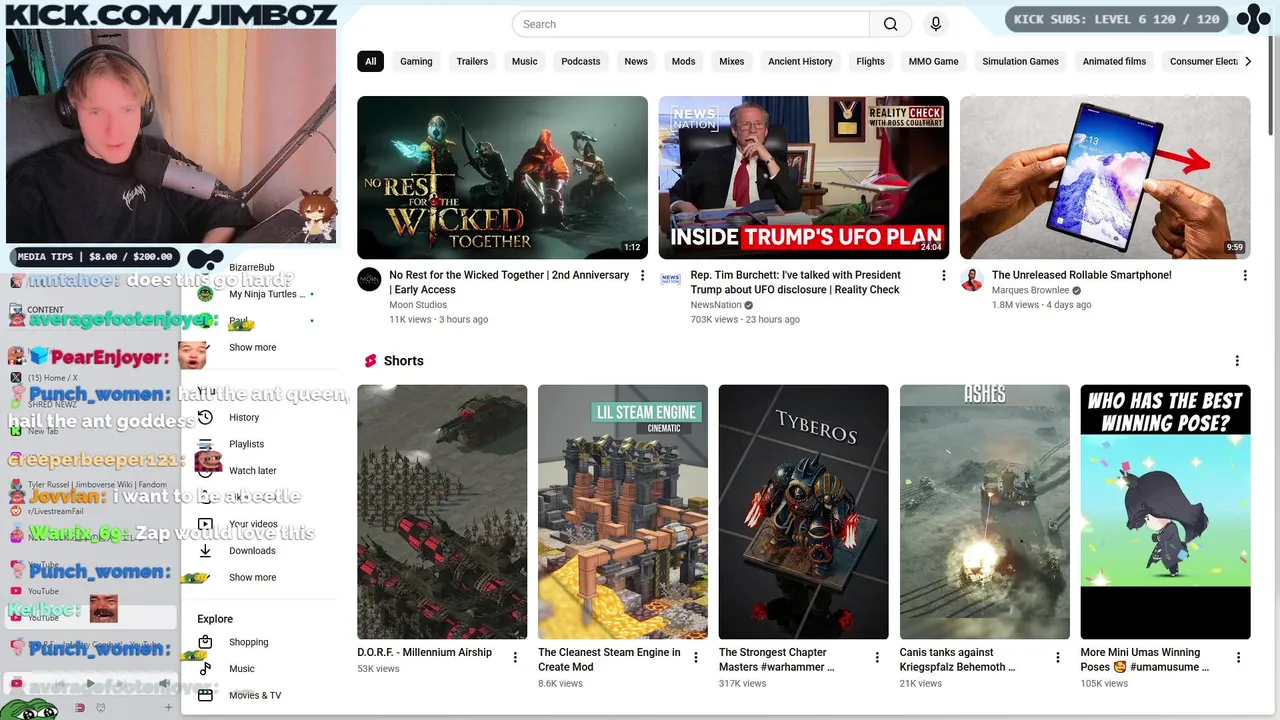The image size is (1280, 720).
Task: Select the Ancient History filter chip
Action: 800,61
